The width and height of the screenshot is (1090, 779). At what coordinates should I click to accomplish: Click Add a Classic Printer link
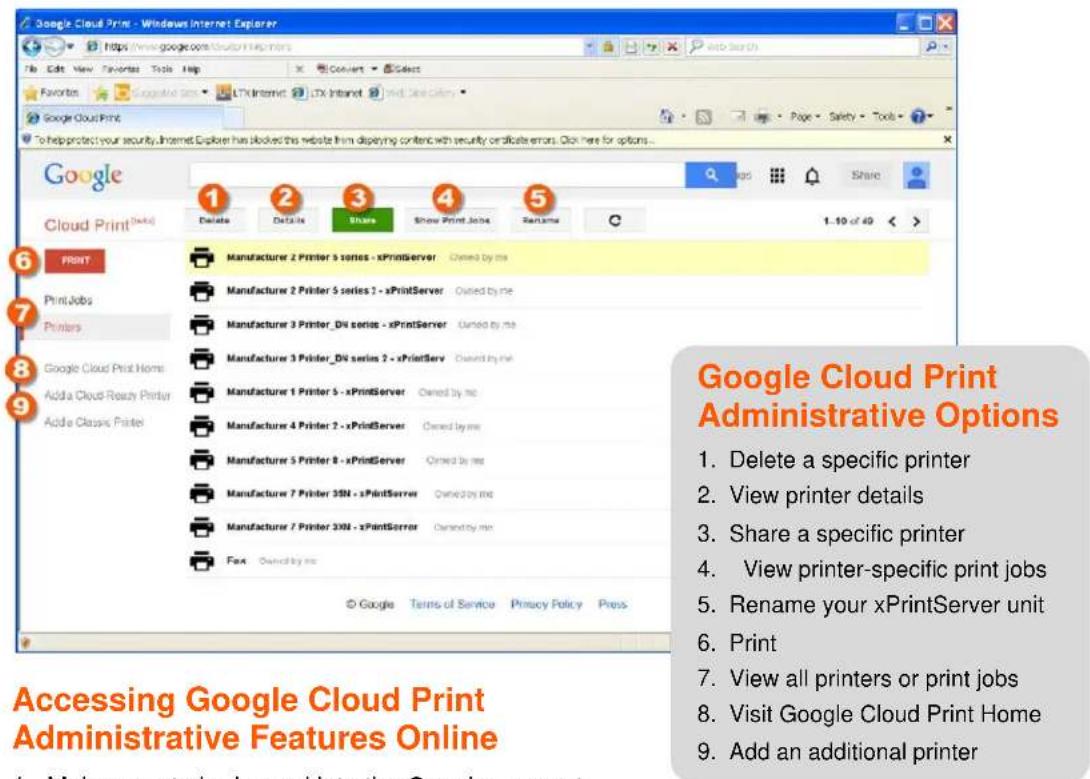point(94,422)
